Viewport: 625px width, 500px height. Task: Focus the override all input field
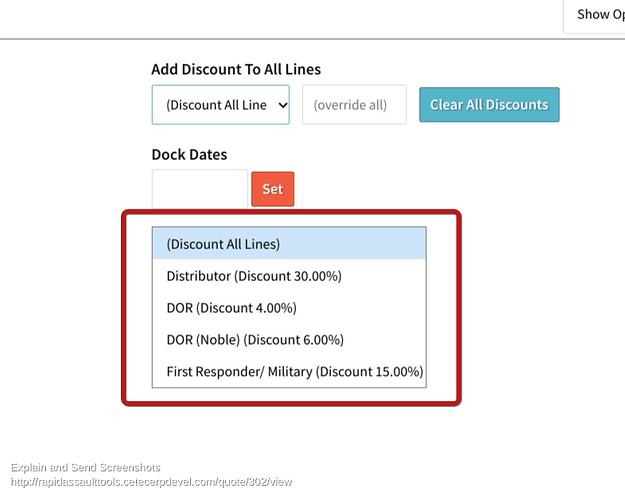point(354,105)
